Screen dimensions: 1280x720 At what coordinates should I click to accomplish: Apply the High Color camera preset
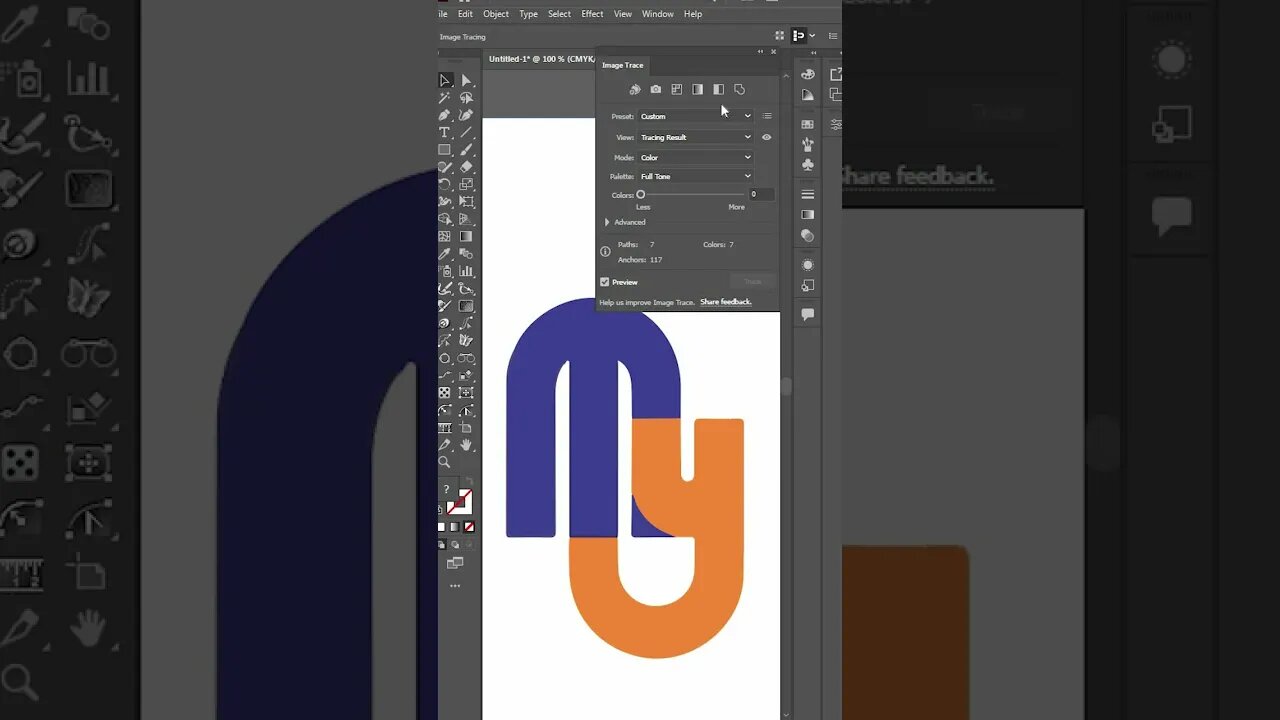tap(656, 89)
